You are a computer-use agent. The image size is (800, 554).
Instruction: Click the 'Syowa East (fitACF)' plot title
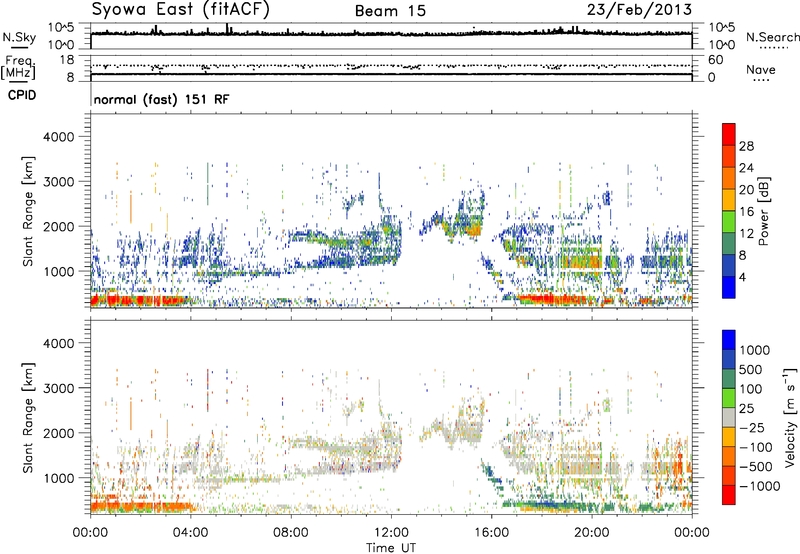[181, 10]
